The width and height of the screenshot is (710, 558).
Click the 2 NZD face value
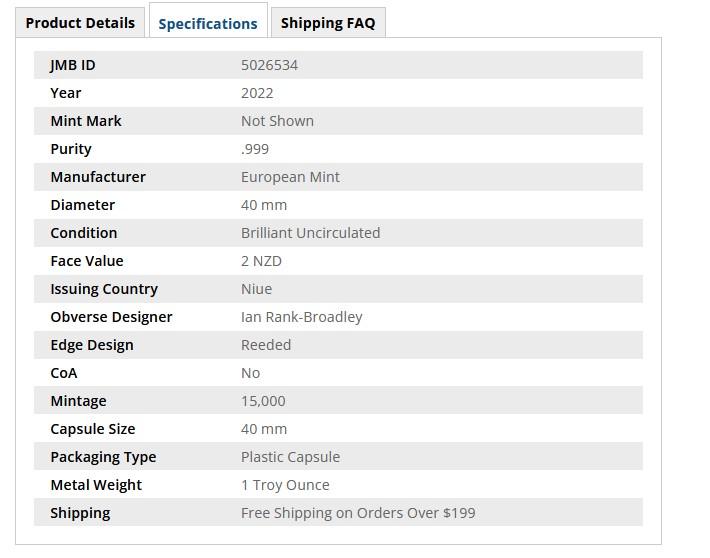261,261
